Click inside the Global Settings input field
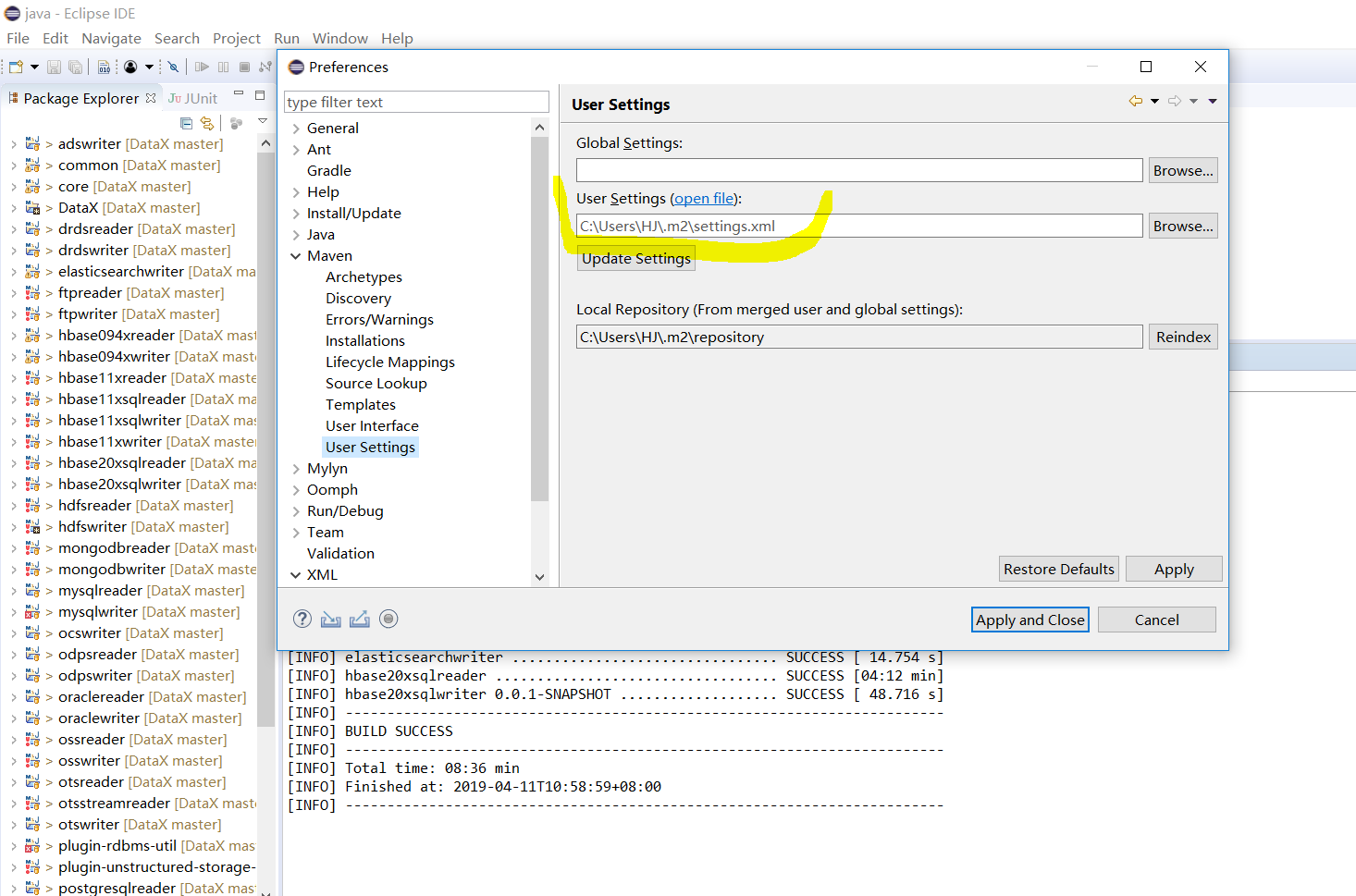1356x896 pixels. [858, 170]
